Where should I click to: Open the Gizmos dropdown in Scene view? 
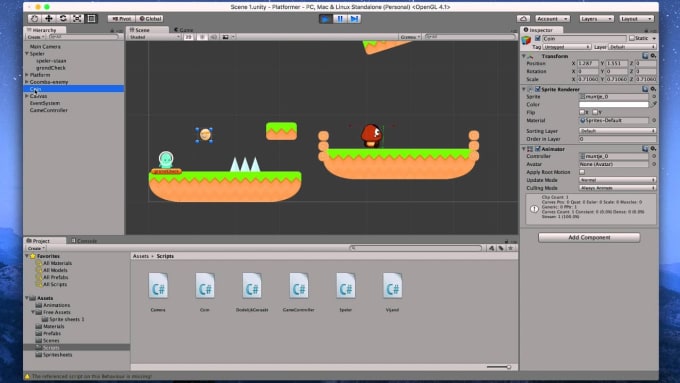point(410,37)
